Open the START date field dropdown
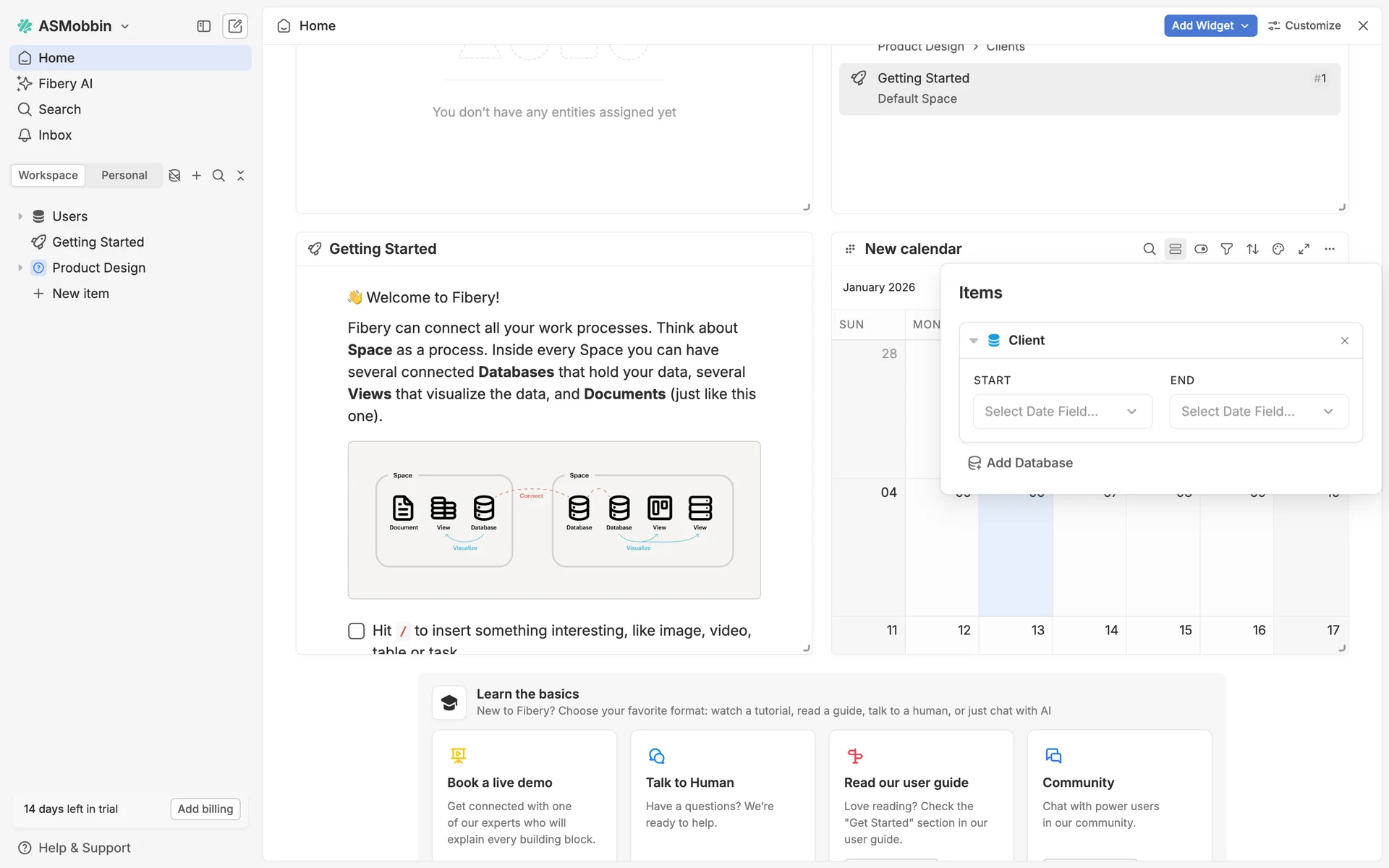 pos(1061,412)
